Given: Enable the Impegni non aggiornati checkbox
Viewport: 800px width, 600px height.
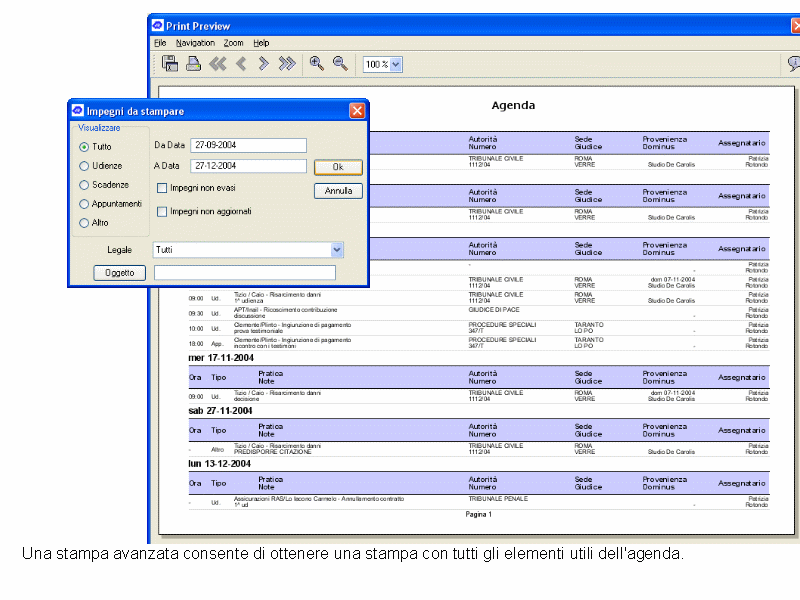Looking at the screenshot, I should [x=162, y=212].
